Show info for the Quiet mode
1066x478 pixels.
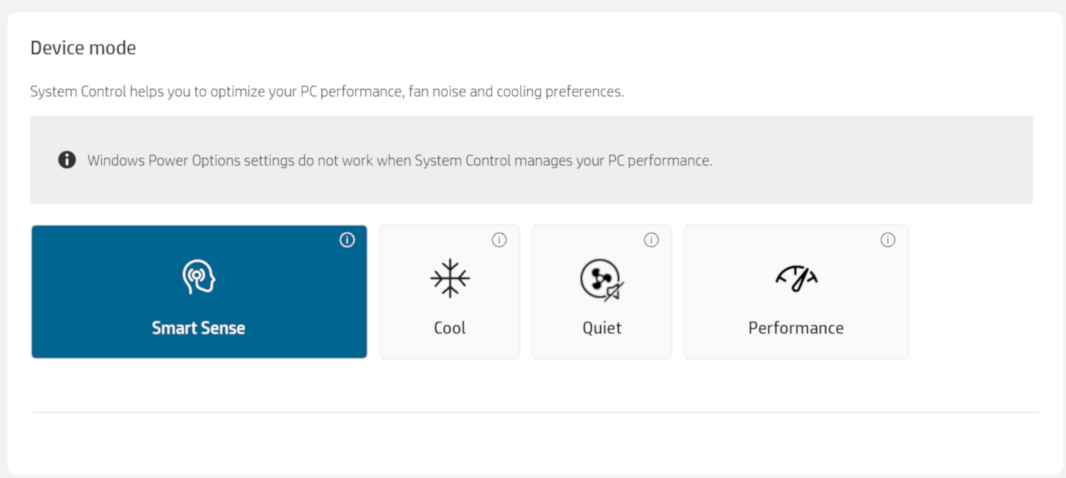[x=651, y=240]
